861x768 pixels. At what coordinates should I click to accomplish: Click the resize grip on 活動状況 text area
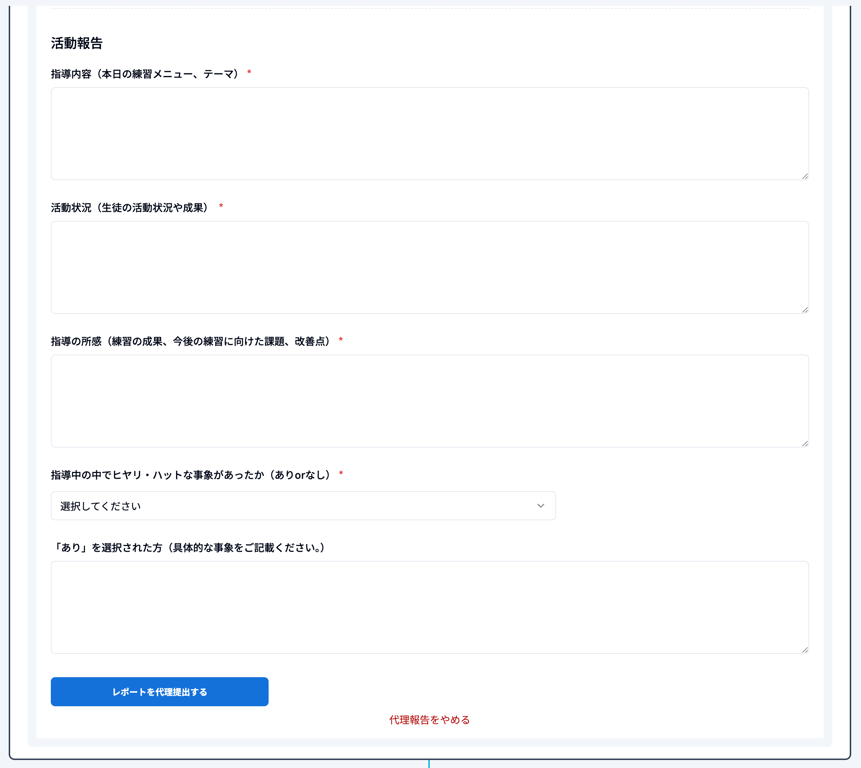click(804, 309)
